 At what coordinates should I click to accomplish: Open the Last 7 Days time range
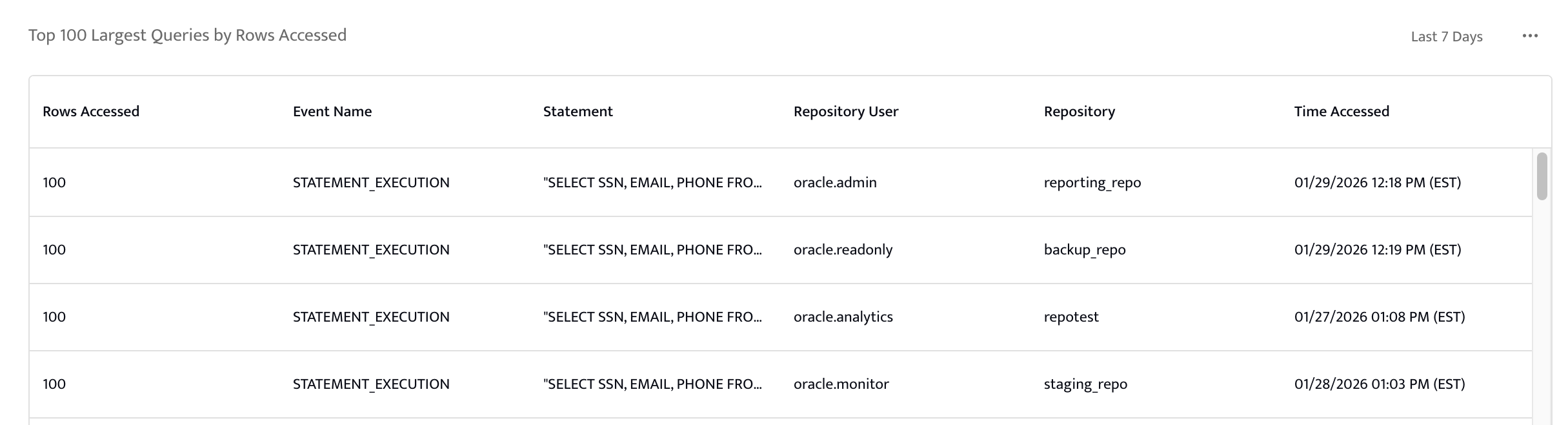point(1446,37)
